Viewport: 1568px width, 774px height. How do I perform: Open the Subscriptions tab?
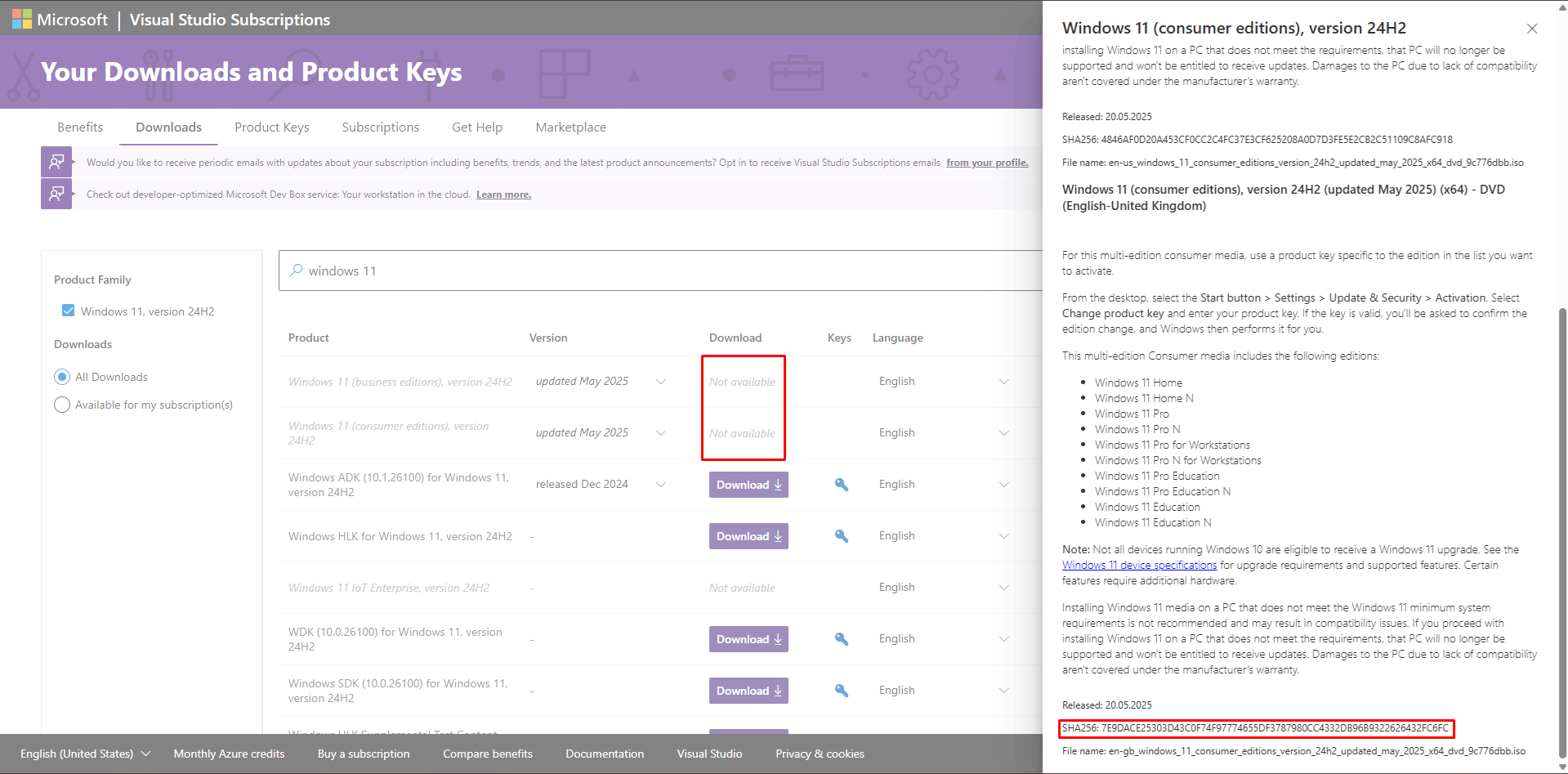tap(381, 128)
